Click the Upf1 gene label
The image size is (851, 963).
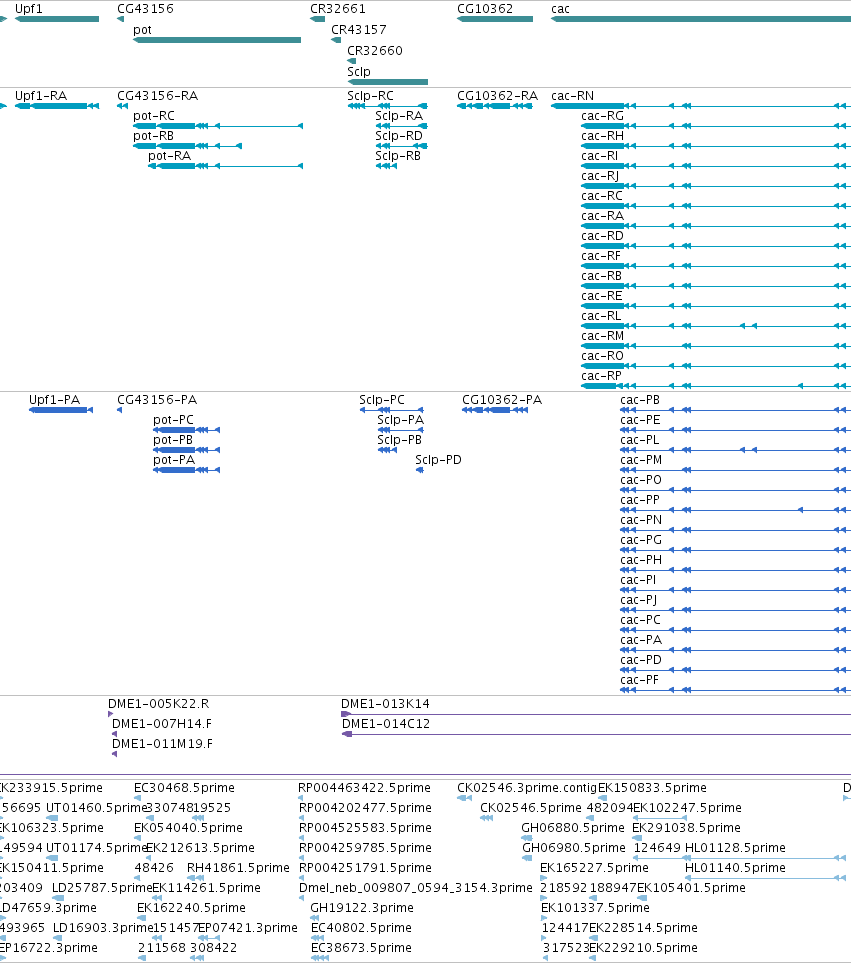click(x=29, y=9)
